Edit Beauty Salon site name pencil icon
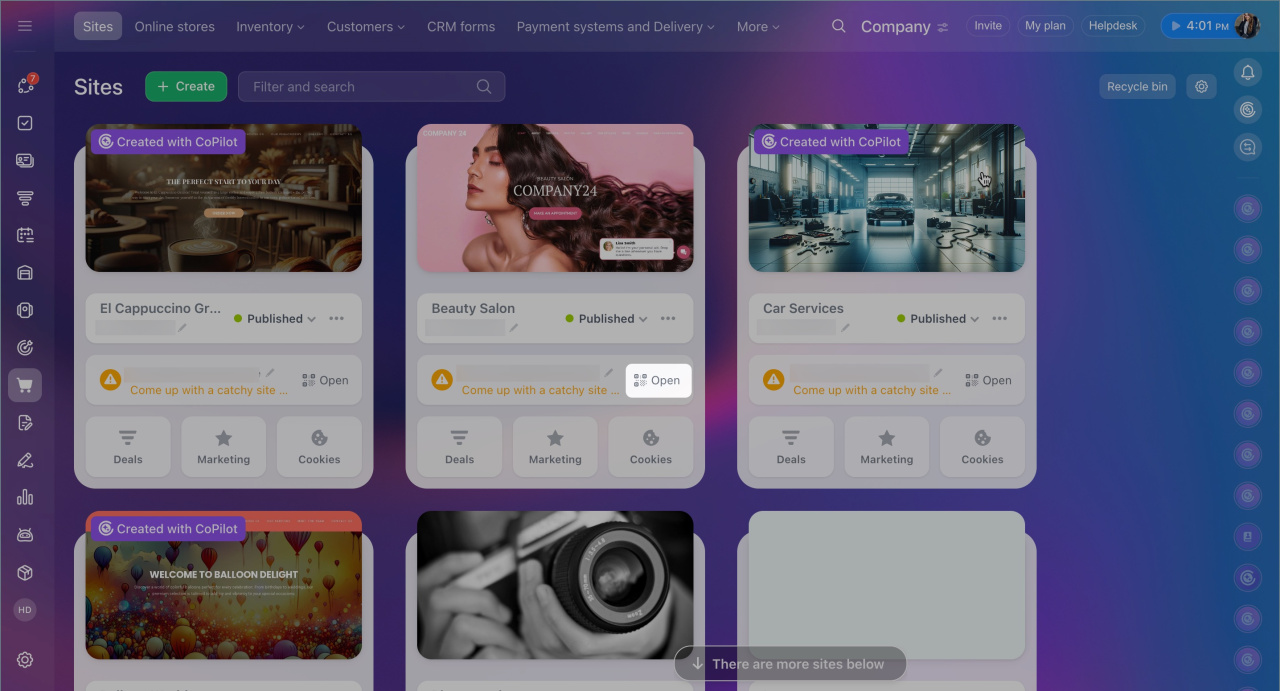This screenshot has height=691, width=1280. pos(514,328)
